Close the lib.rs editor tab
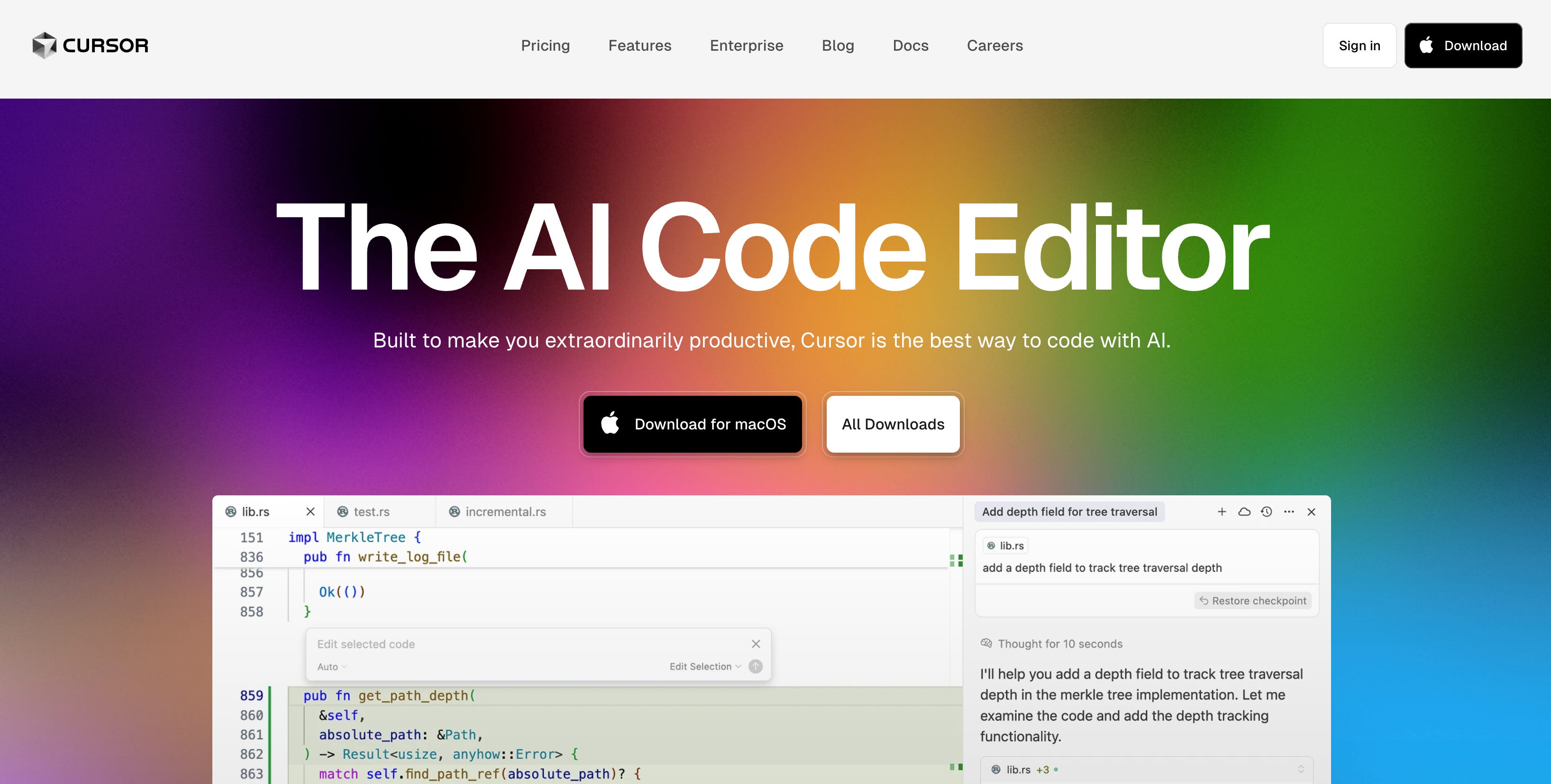 click(x=310, y=512)
